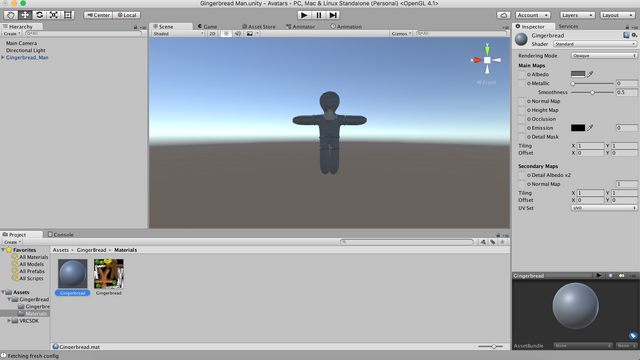Image resolution: width=640 pixels, height=360 pixels.
Task: Pick Albedo color with eyedropper icon
Action: coord(590,74)
